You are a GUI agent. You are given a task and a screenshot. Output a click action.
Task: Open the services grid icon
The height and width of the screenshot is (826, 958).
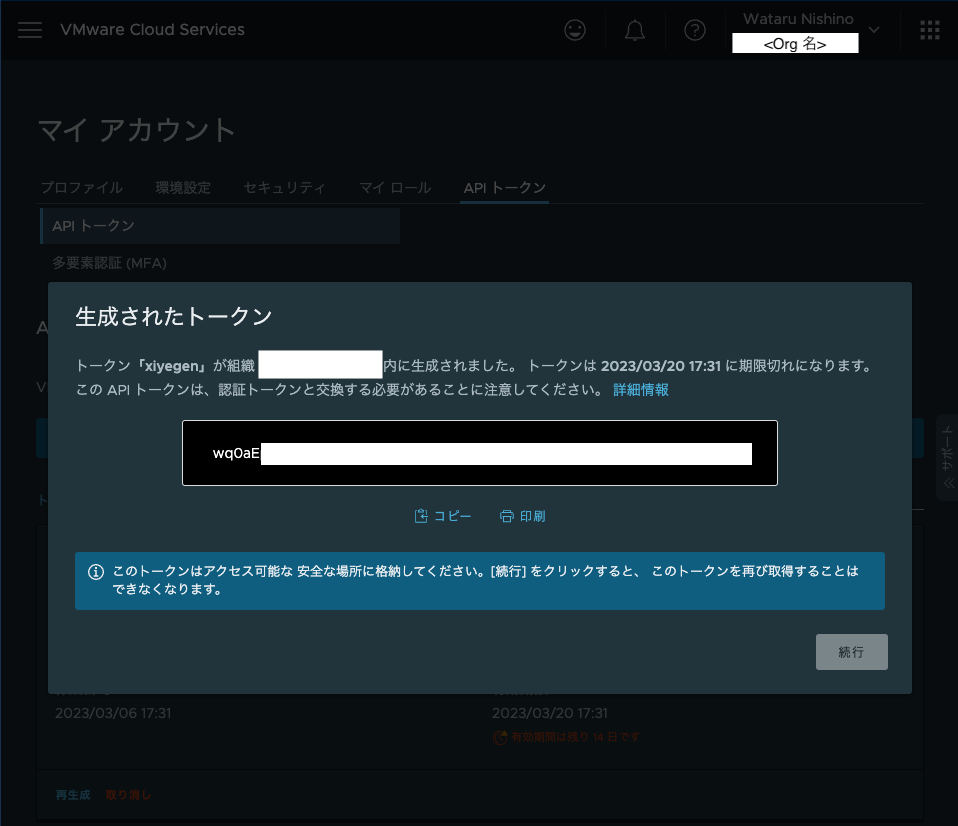click(x=929, y=30)
